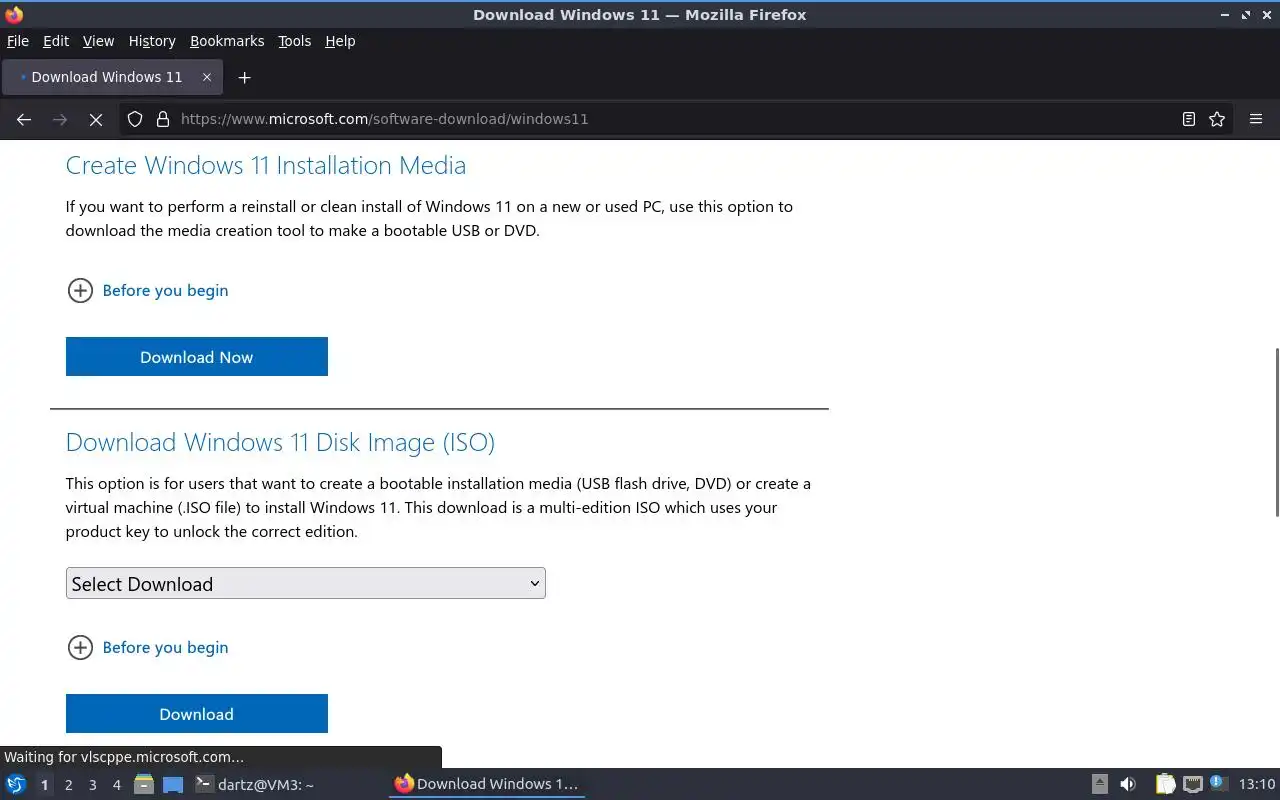Click the network connection tray icon
The width and height of the screenshot is (1280, 800).
1192,784
